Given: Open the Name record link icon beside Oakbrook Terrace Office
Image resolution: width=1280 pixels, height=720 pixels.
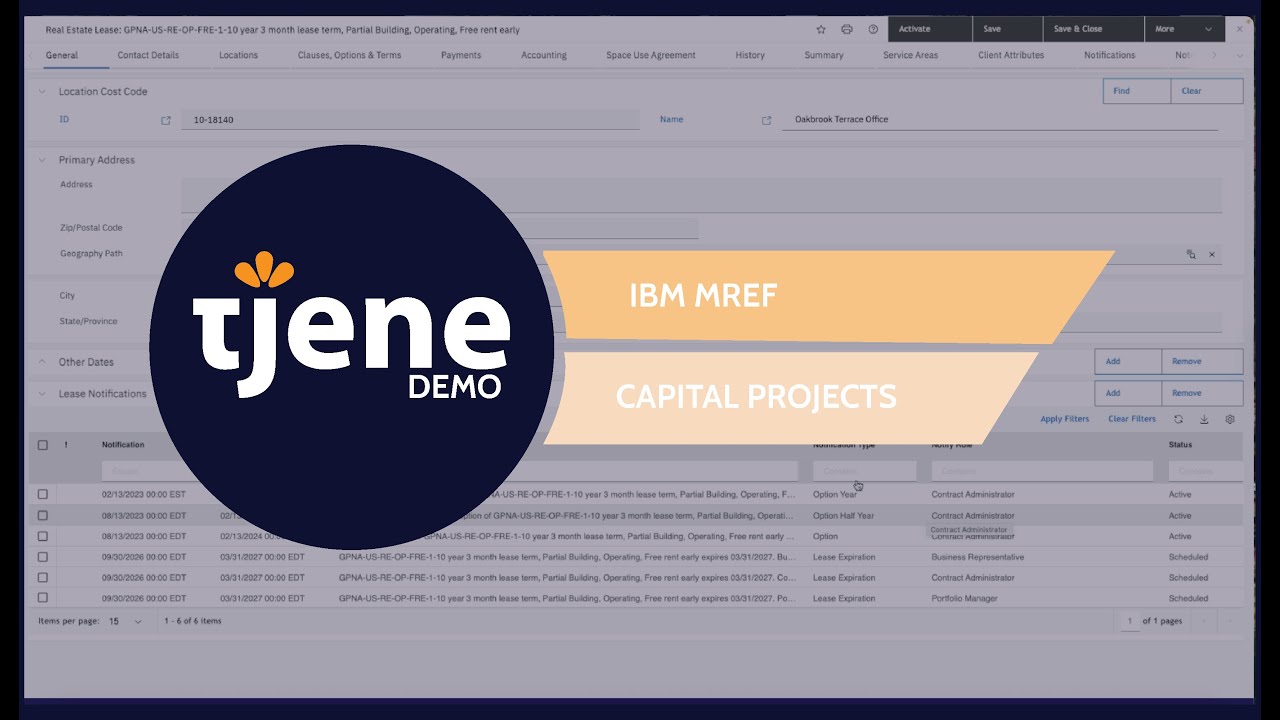Looking at the screenshot, I should (x=767, y=120).
